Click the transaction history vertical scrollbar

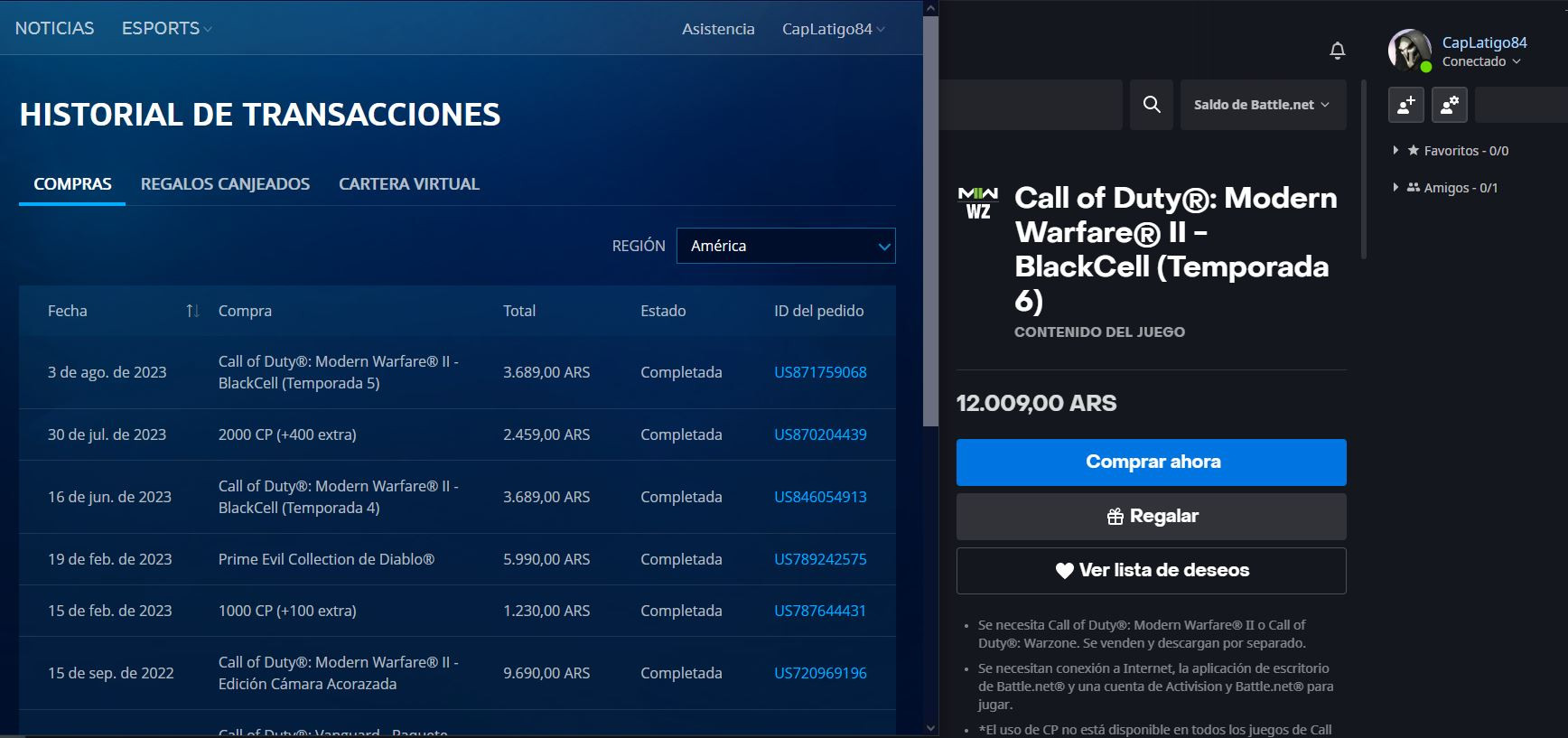click(930, 221)
